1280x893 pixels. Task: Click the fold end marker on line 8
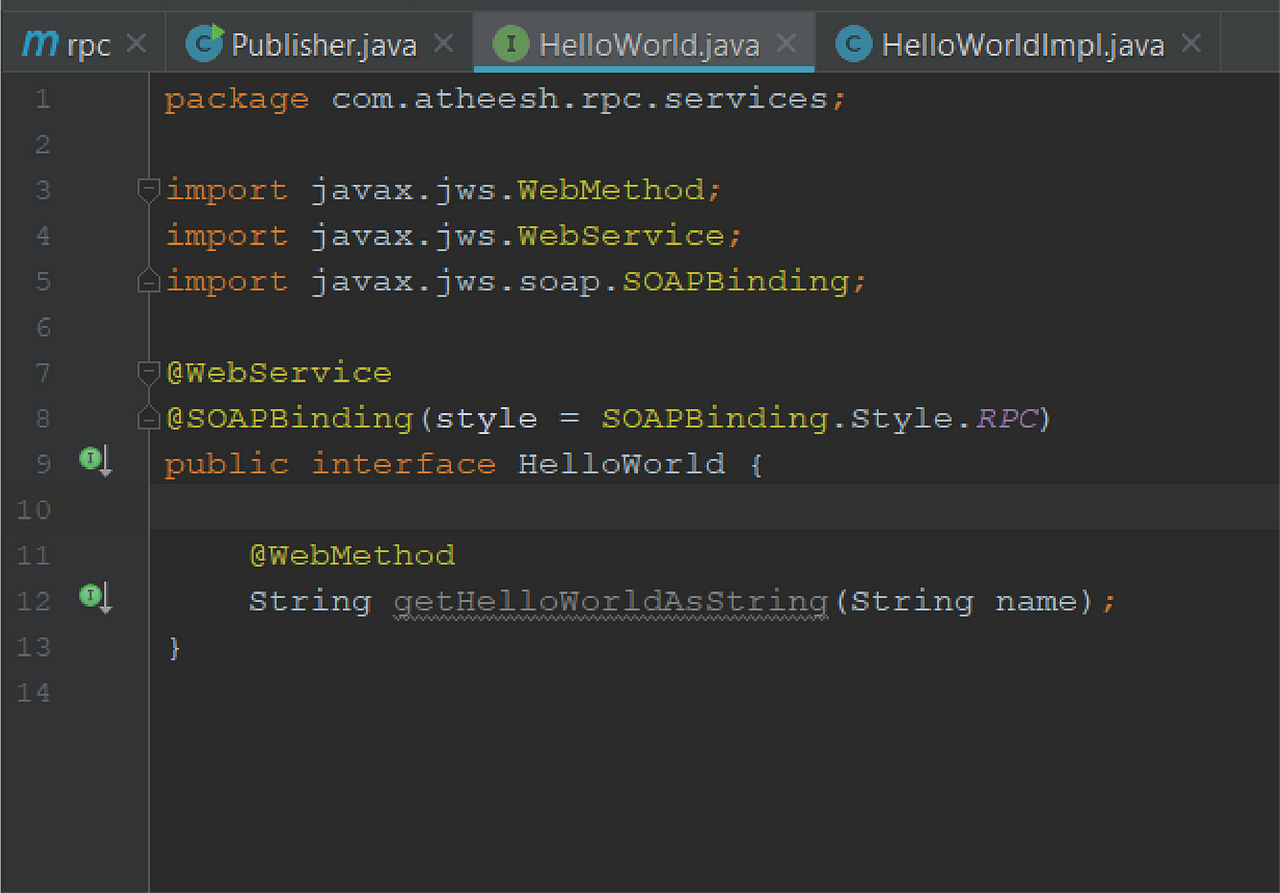149,419
